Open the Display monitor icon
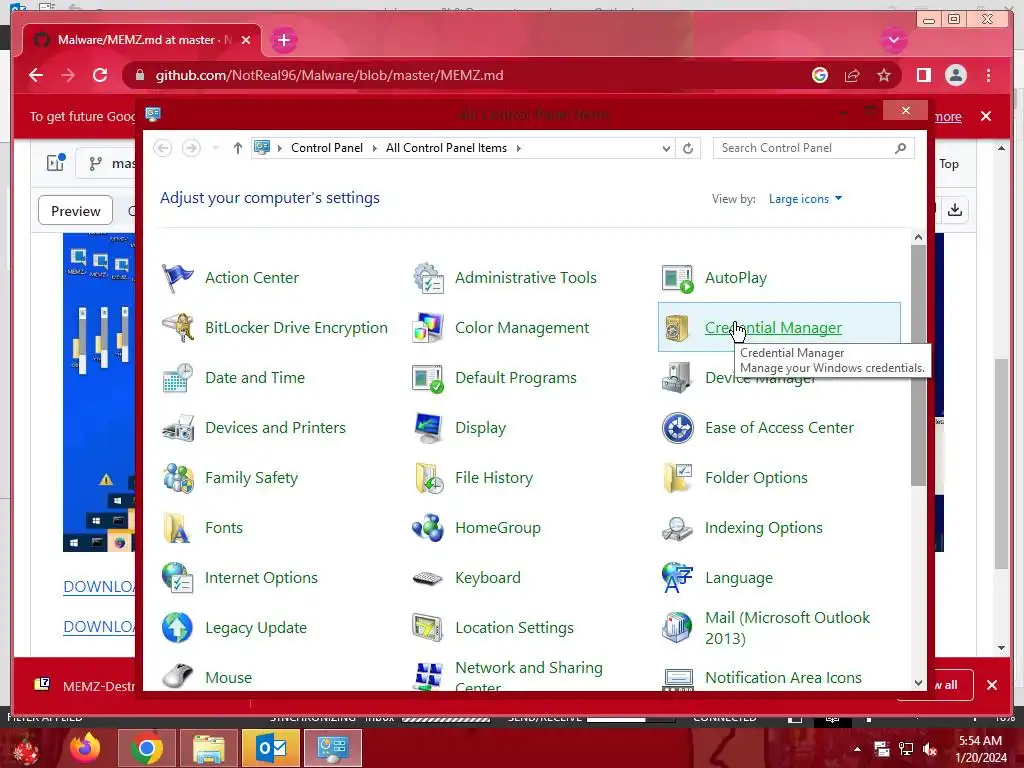The height and width of the screenshot is (768, 1024). [x=428, y=428]
